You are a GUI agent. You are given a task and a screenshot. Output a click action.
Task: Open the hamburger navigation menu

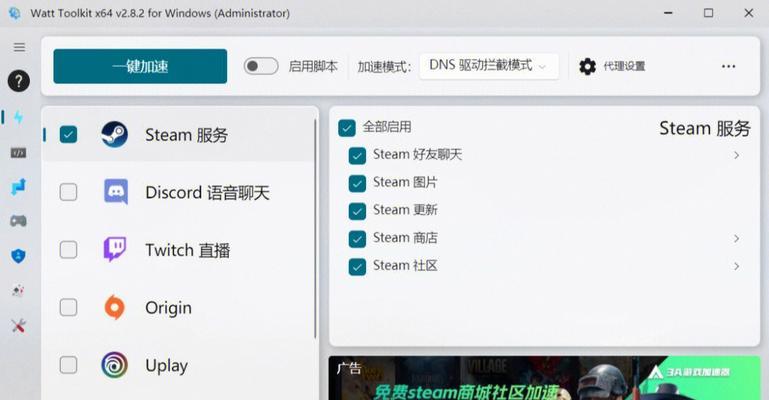[x=19, y=47]
